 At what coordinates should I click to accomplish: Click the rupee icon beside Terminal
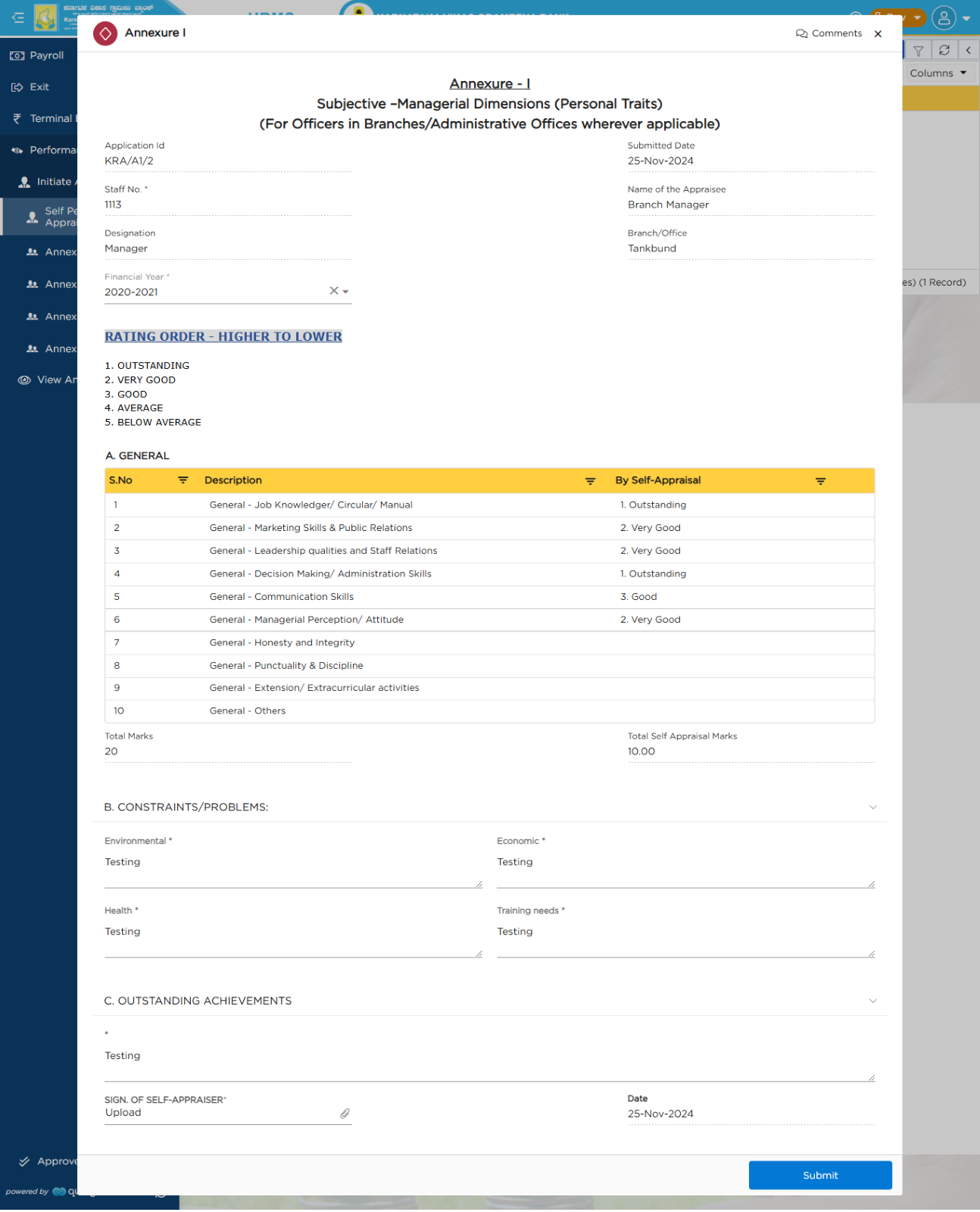[17, 118]
